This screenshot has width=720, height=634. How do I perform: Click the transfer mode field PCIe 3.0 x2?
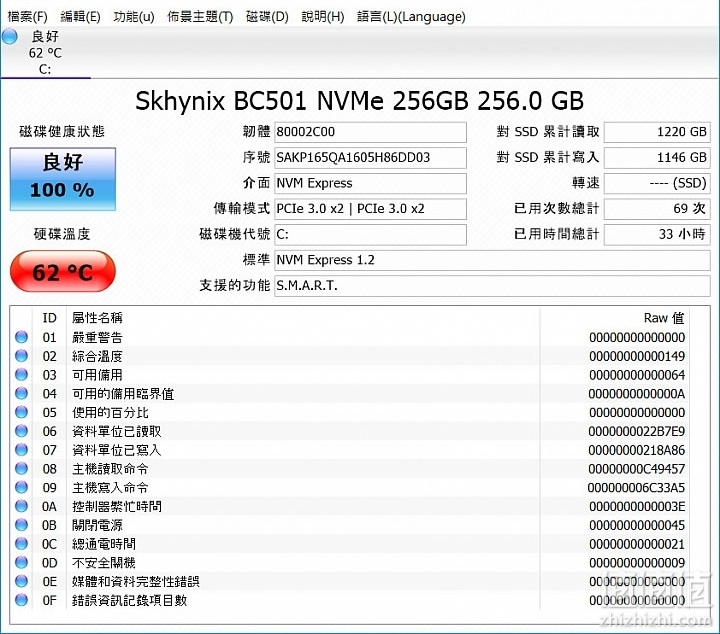pos(370,209)
